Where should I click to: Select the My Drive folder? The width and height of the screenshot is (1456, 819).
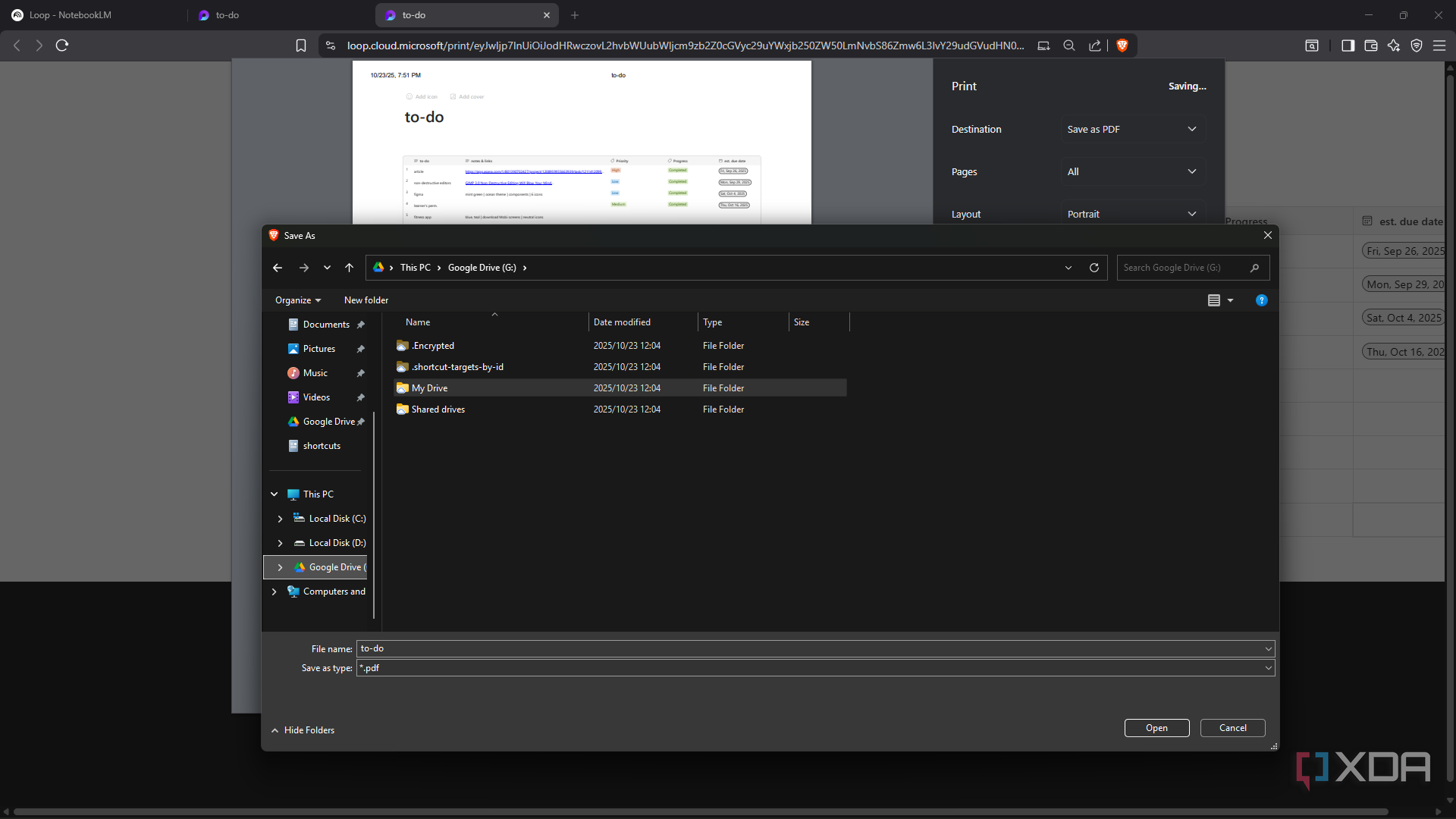pos(620,388)
